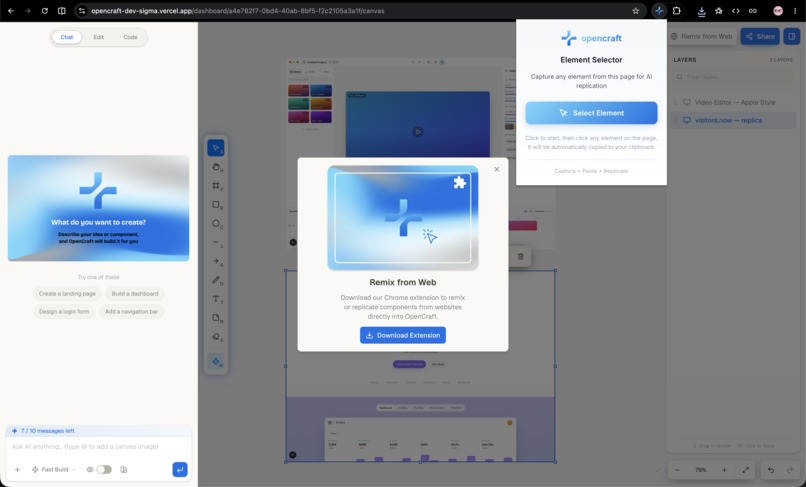Go back in browser history
The image size is (806, 487).
point(11,11)
